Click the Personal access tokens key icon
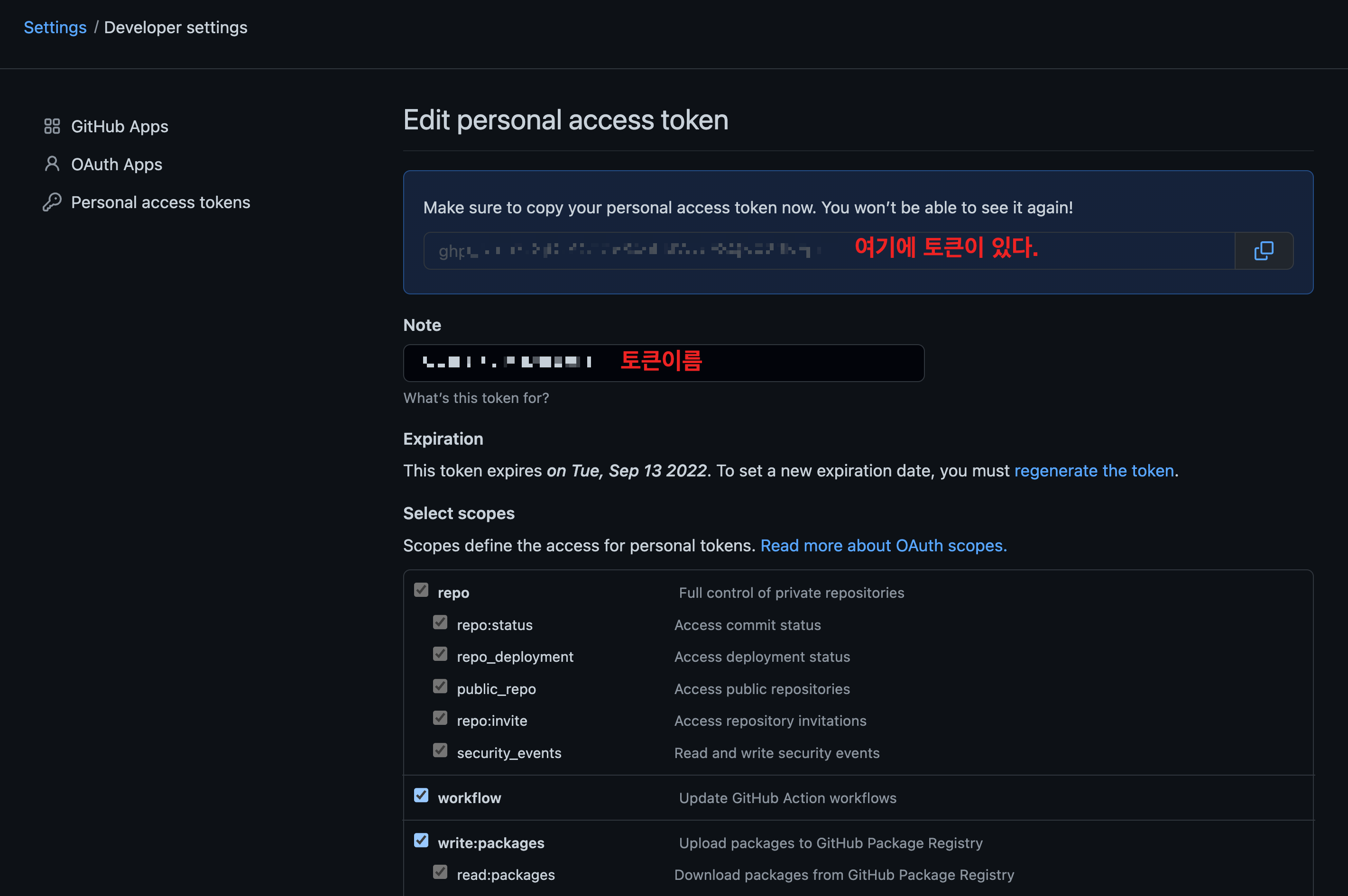The height and width of the screenshot is (896, 1348). click(x=52, y=202)
